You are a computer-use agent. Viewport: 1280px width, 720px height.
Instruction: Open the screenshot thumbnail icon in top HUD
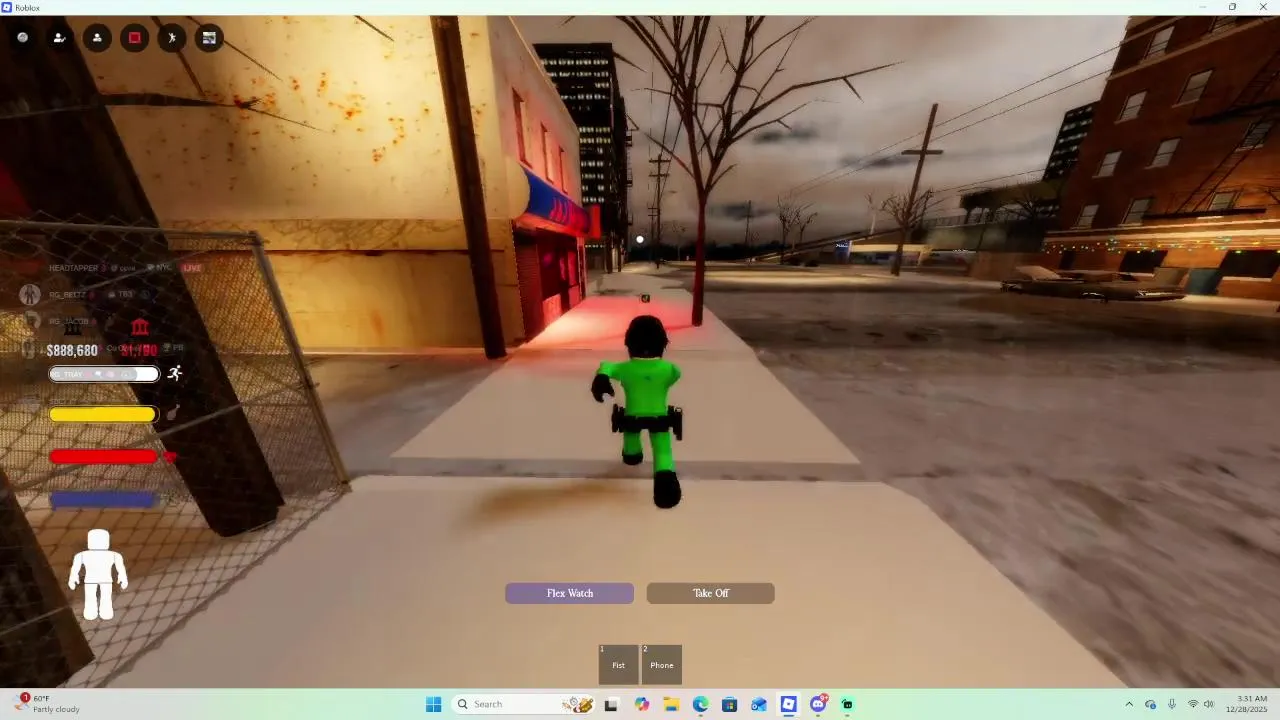pos(209,38)
